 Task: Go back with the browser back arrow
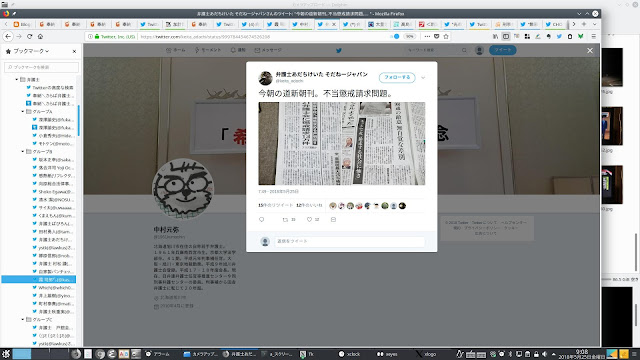click(x=8, y=36)
